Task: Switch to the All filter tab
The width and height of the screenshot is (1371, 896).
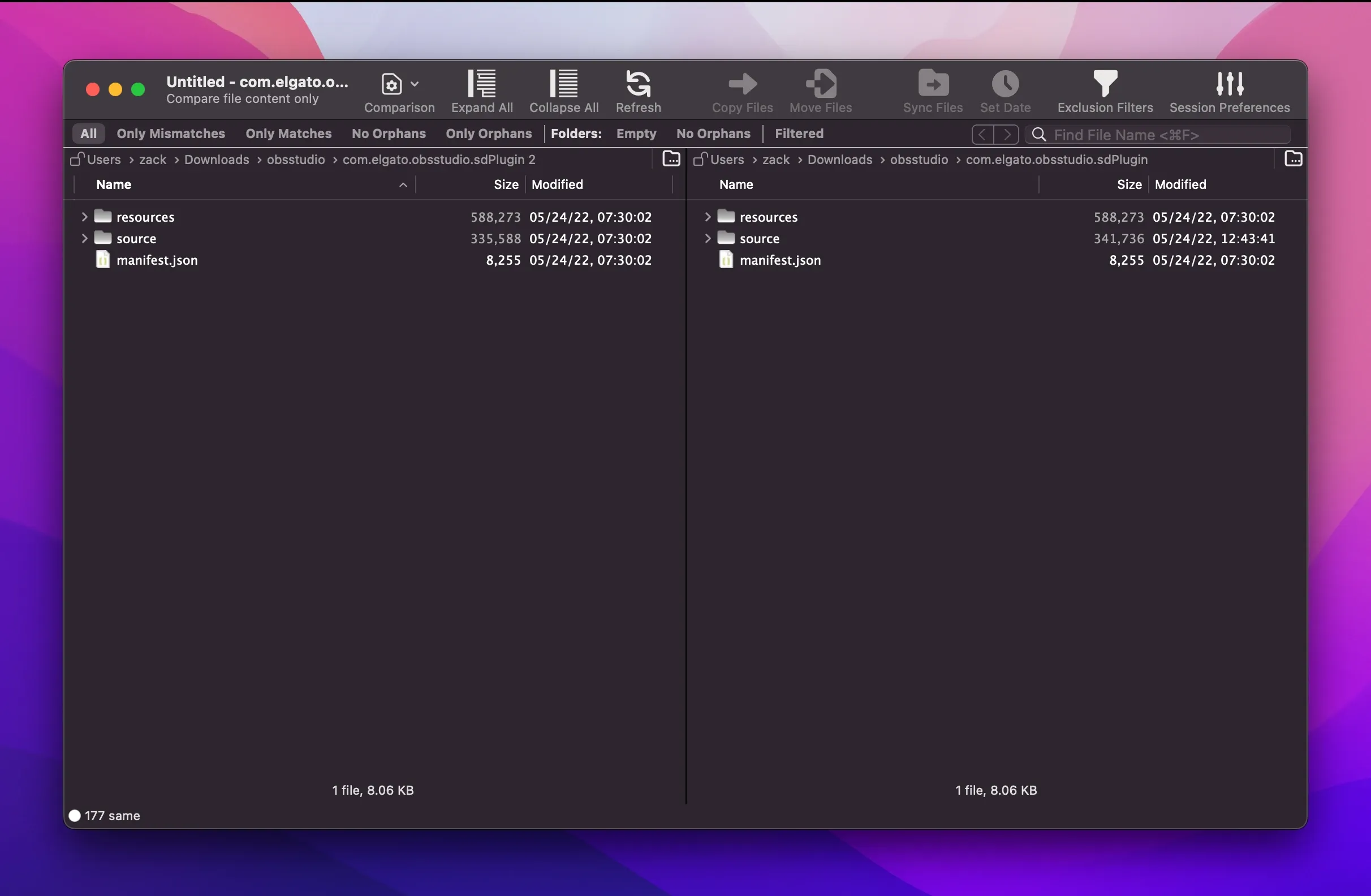Action: coord(89,133)
